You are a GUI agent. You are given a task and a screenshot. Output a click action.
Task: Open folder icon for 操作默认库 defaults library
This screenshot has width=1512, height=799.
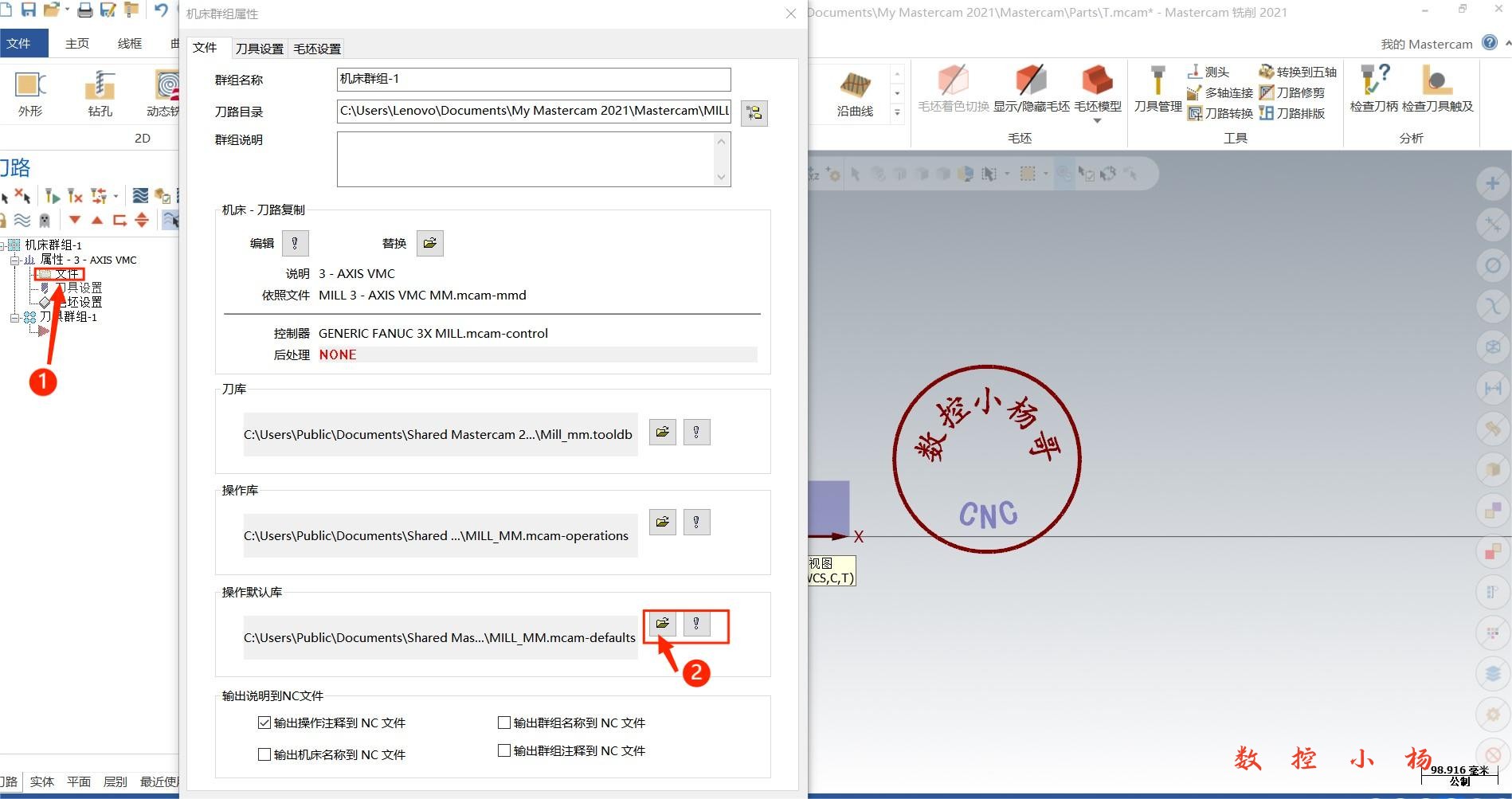(x=662, y=623)
